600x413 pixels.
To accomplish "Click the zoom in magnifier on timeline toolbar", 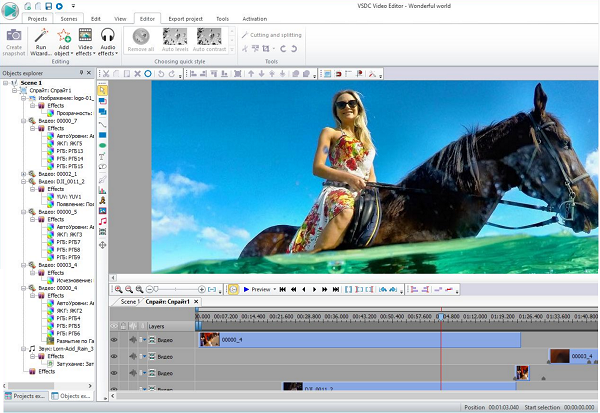I will click(x=119, y=289).
